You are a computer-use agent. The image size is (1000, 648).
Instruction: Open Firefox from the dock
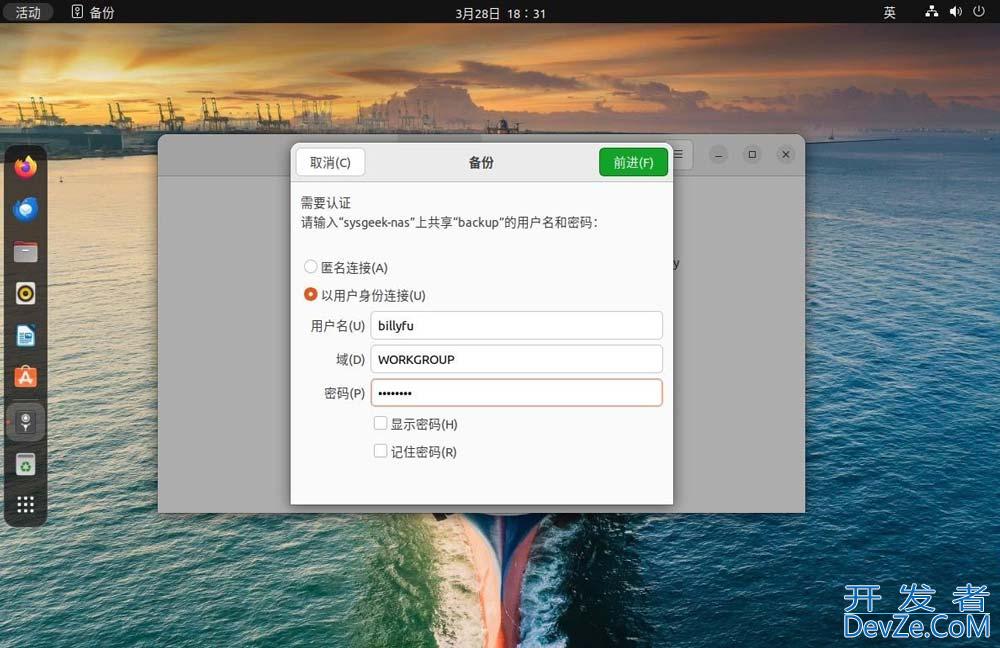(x=26, y=167)
